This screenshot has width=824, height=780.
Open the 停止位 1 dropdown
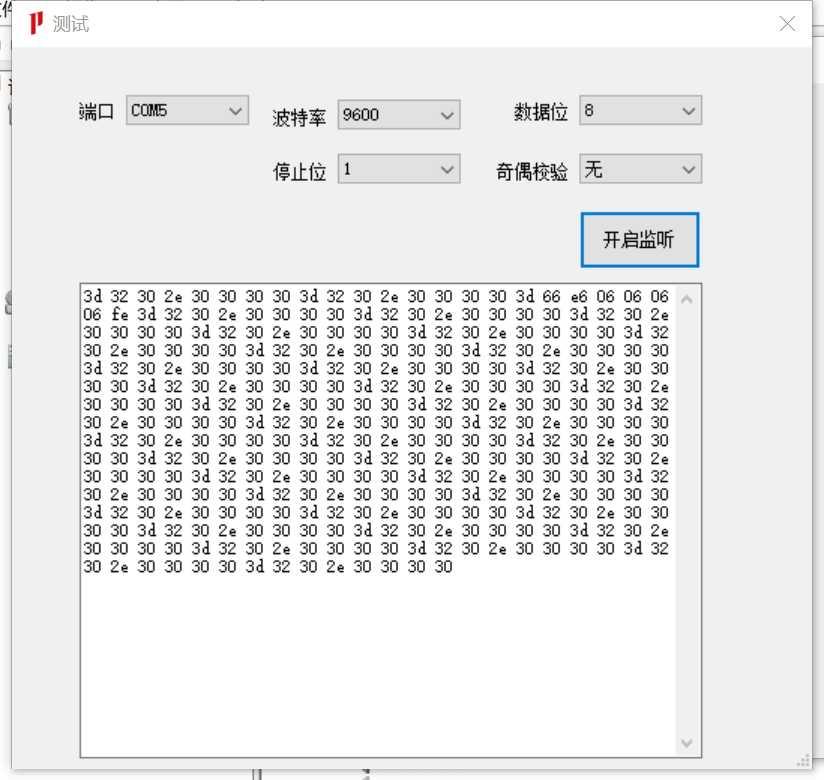click(x=399, y=169)
